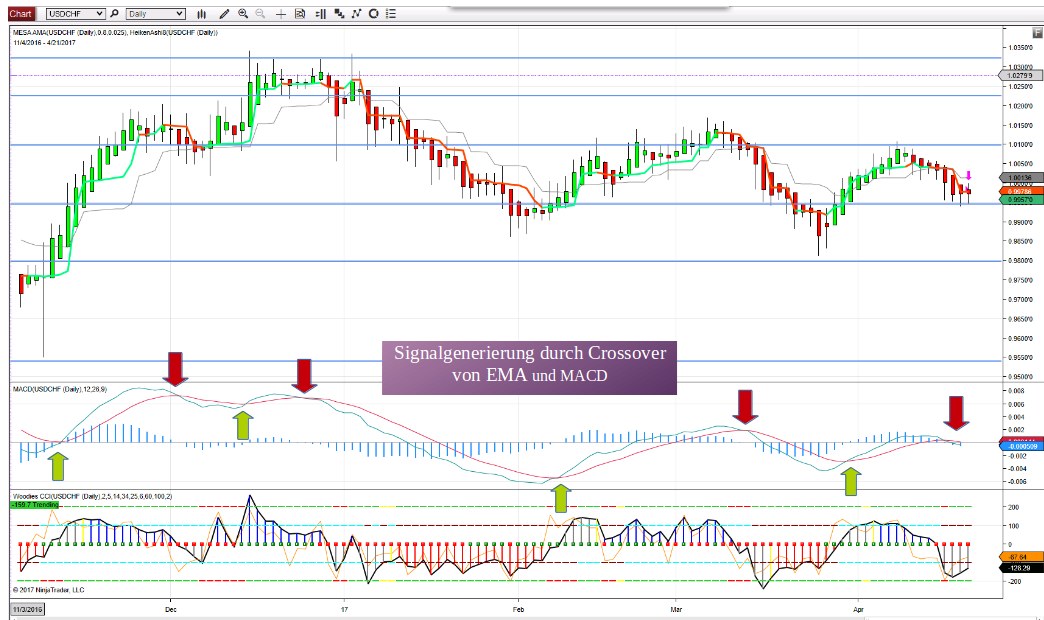Click the Feb label on time axis
The height and width of the screenshot is (620, 1044).
click(x=518, y=609)
